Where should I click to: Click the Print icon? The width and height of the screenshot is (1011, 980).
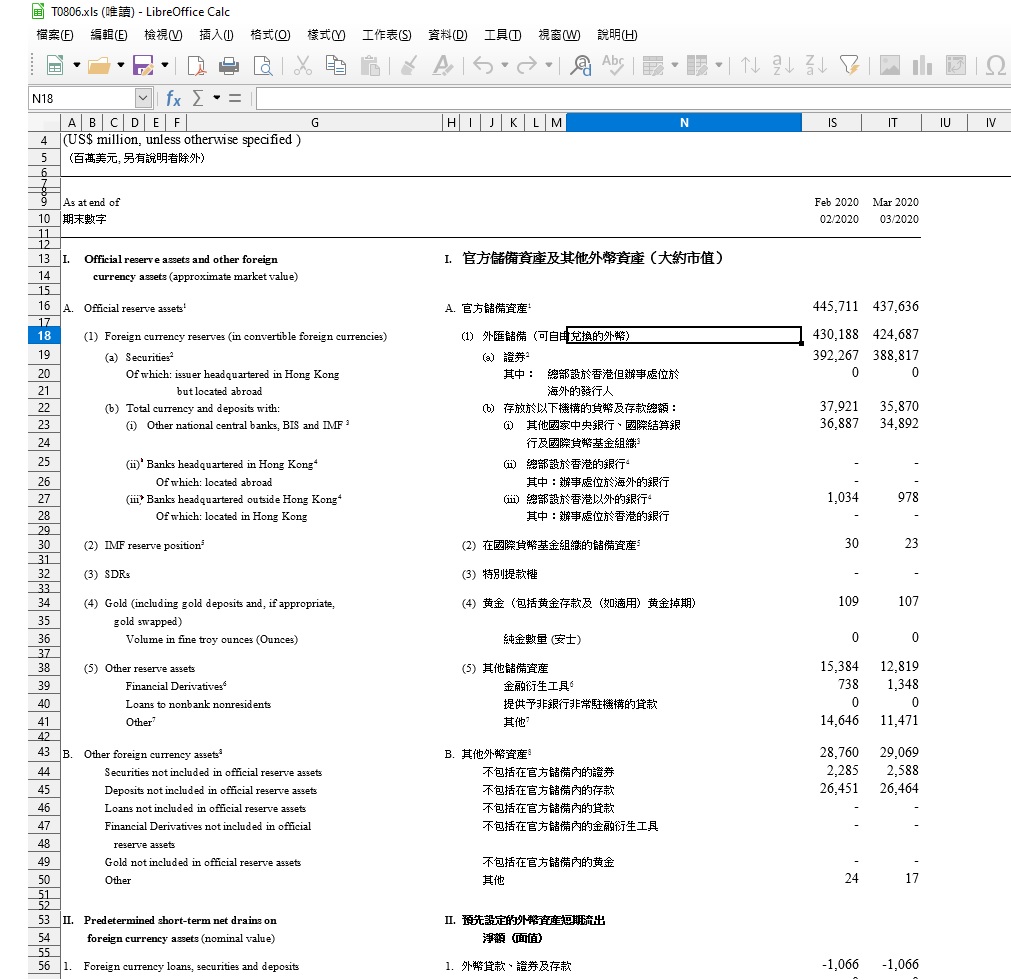coord(229,65)
